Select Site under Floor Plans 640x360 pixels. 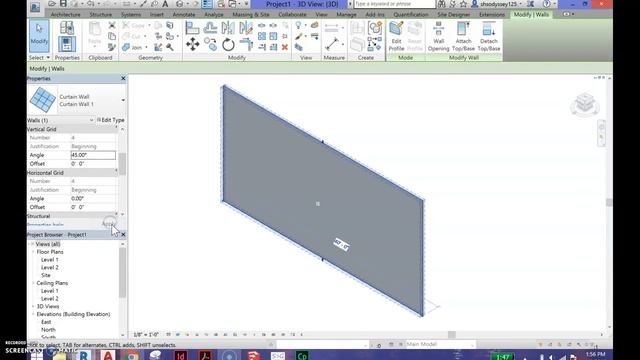tap(46, 275)
